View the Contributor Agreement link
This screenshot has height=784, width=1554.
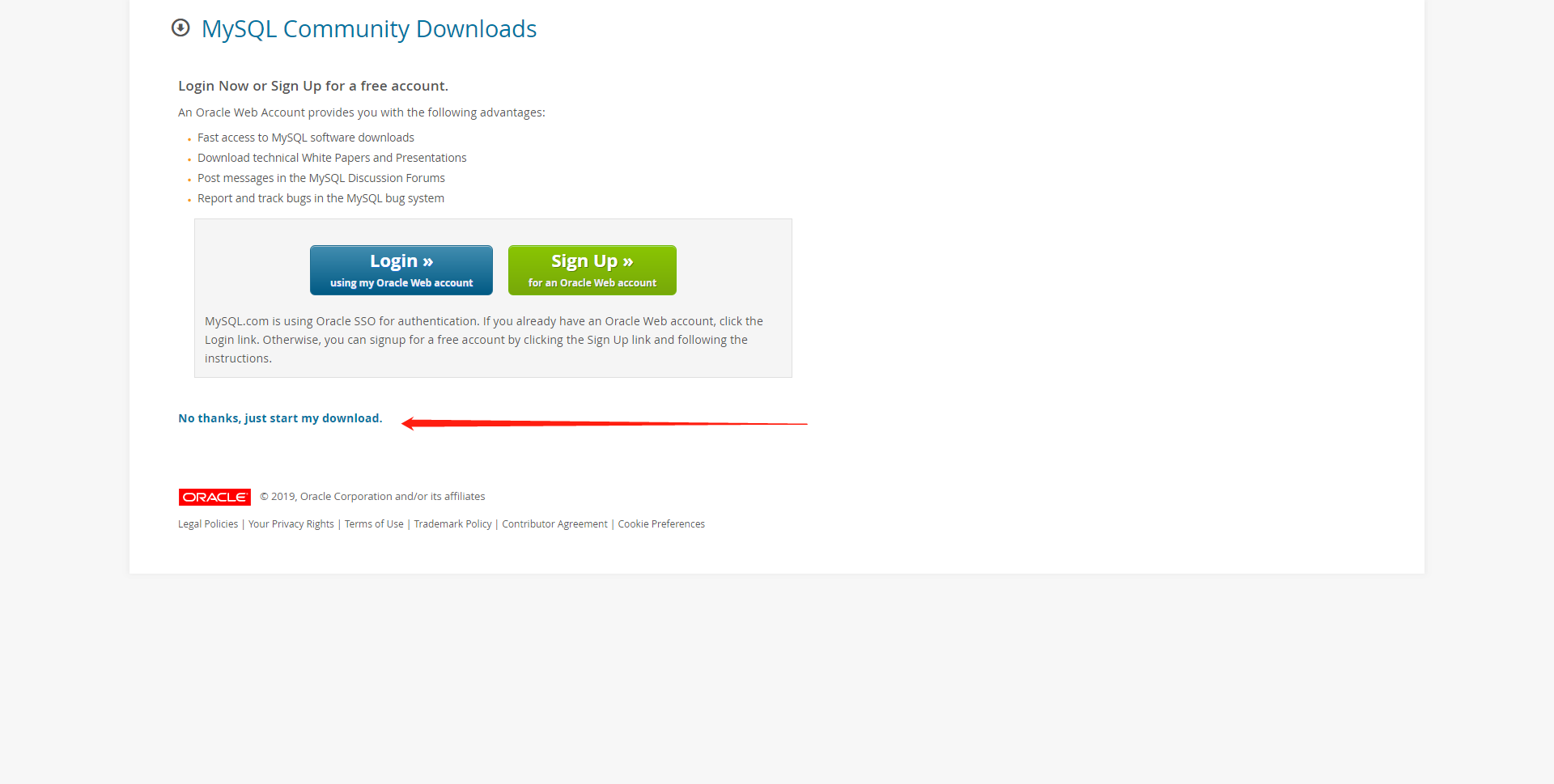(x=555, y=524)
